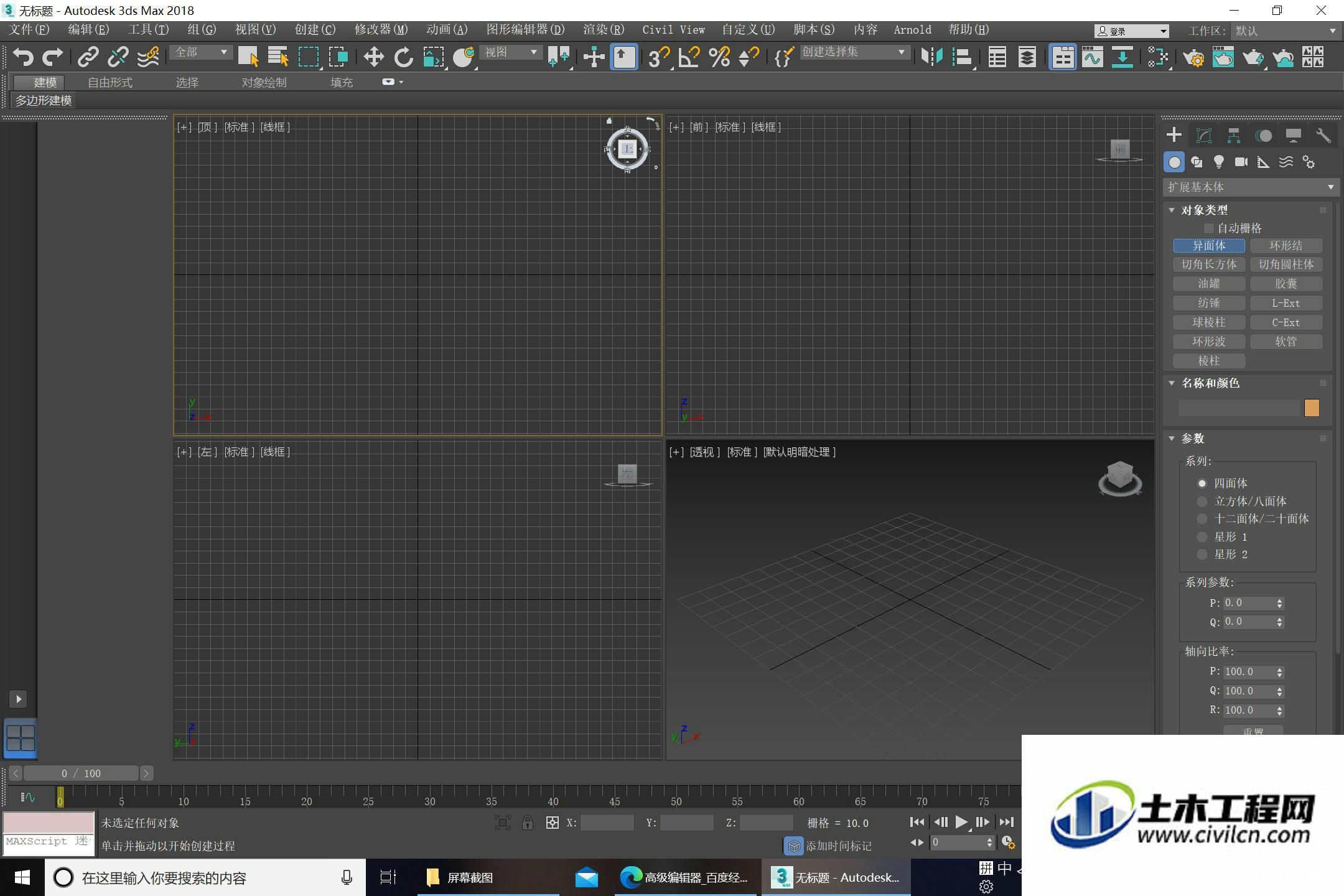Toggle the selection lock icon
This screenshot has width=1344, height=896.
point(528,823)
